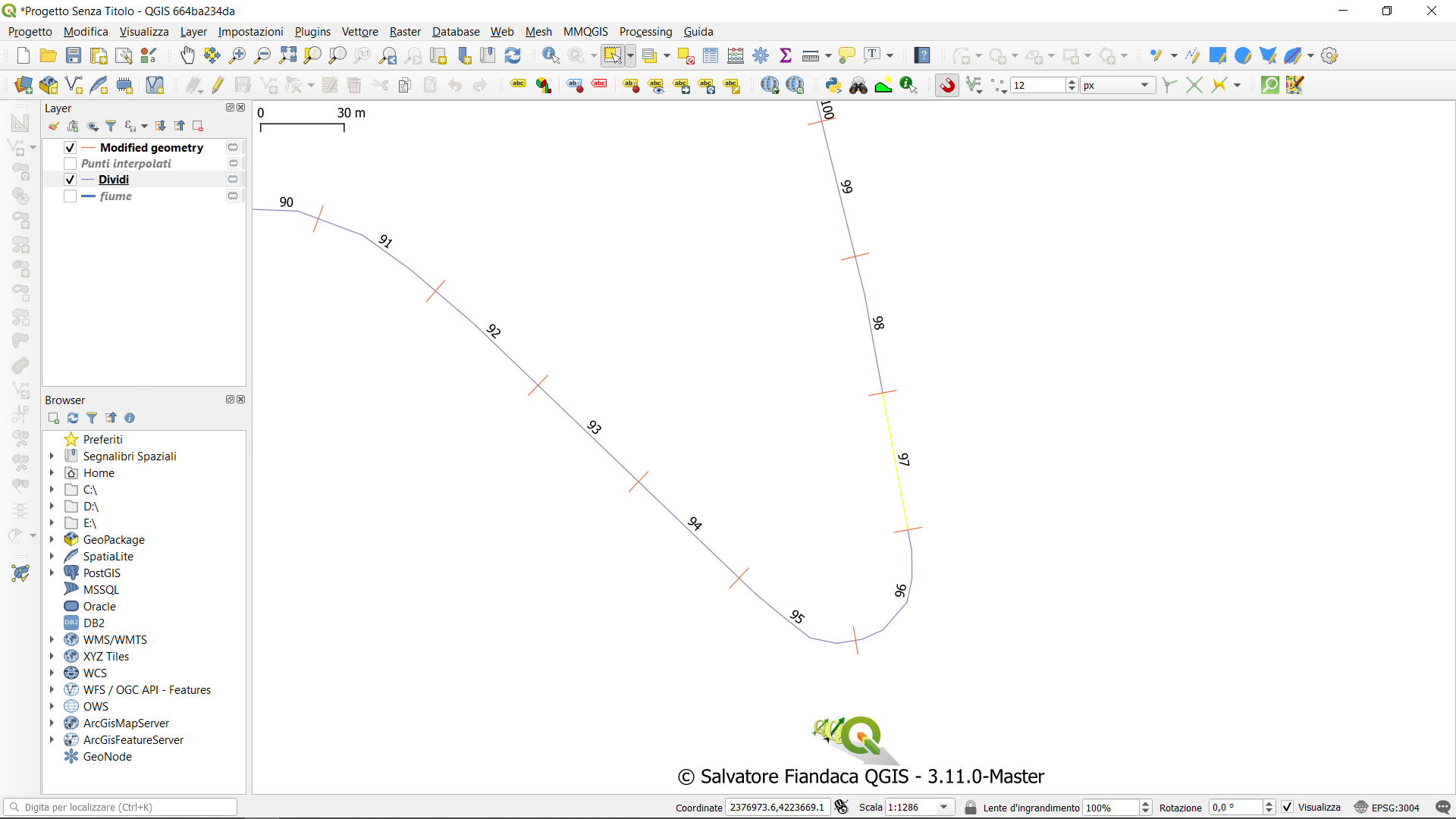Open the field calculator sigma icon
The image size is (1456, 819).
pyautogui.click(x=786, y=55)
